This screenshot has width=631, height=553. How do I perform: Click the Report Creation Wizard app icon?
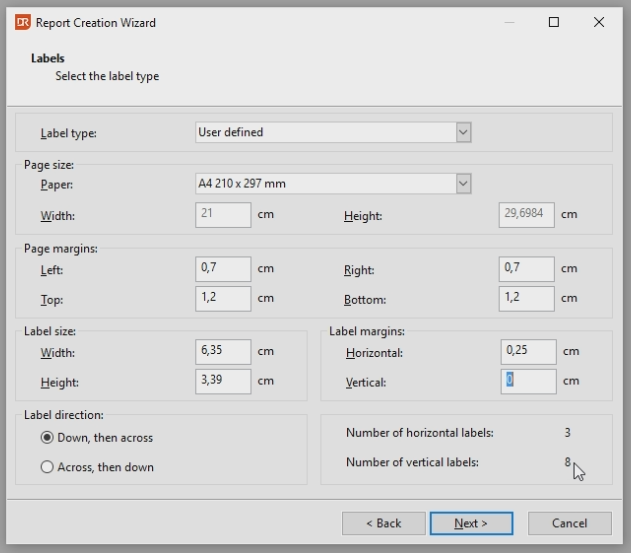[x=22, y=22]
